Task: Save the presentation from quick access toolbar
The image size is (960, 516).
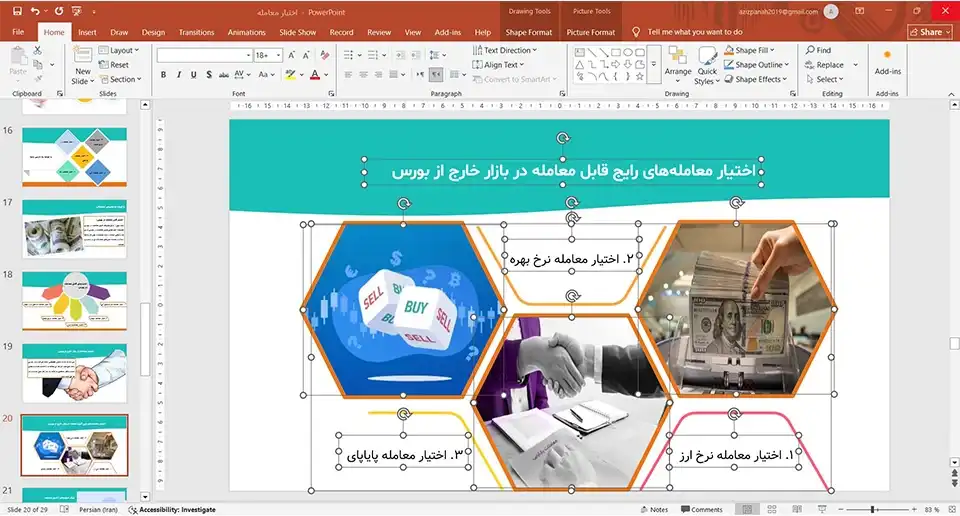Action: [x=17, y=11]
